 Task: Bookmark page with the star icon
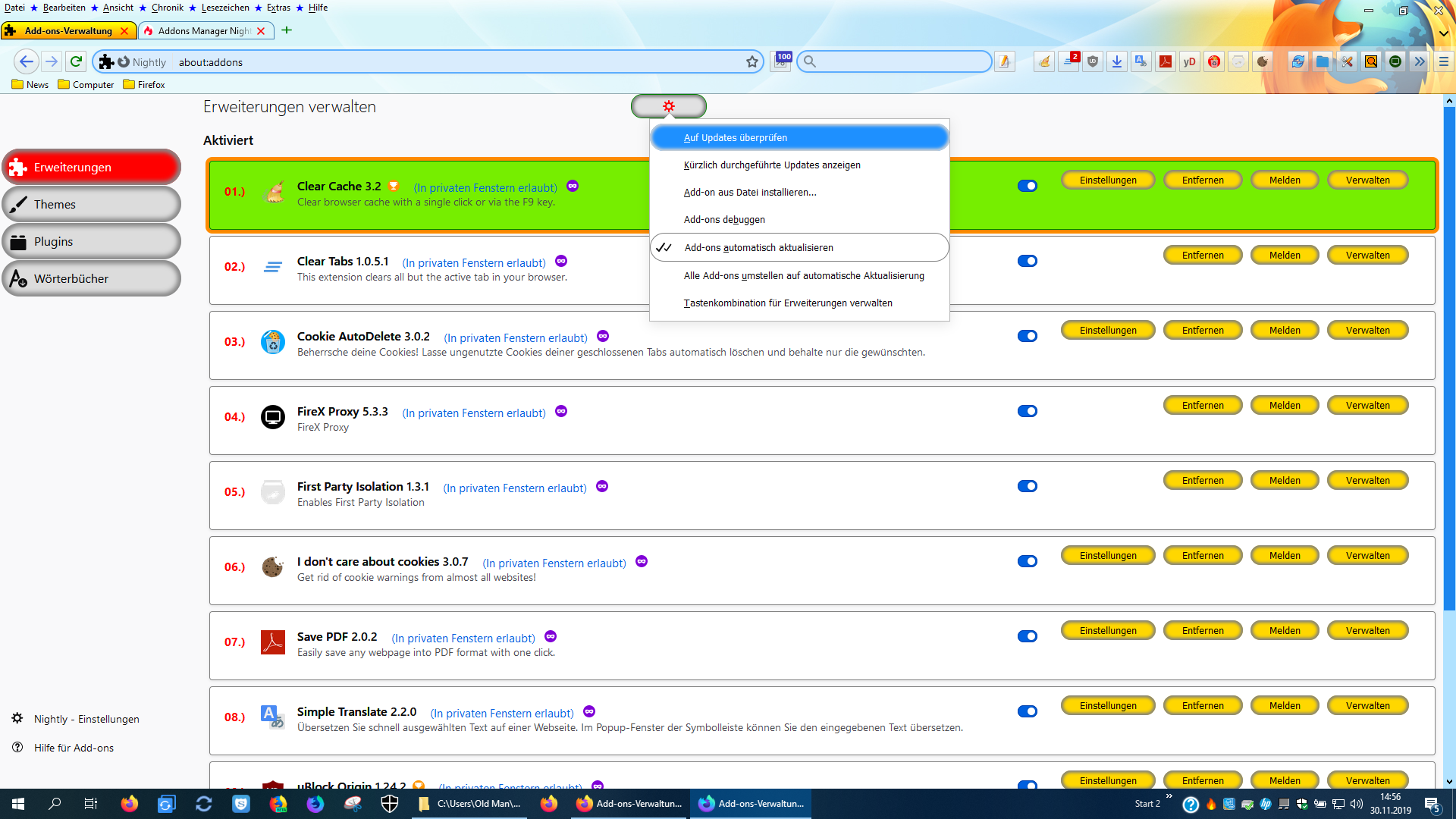[x=752, y=62]
